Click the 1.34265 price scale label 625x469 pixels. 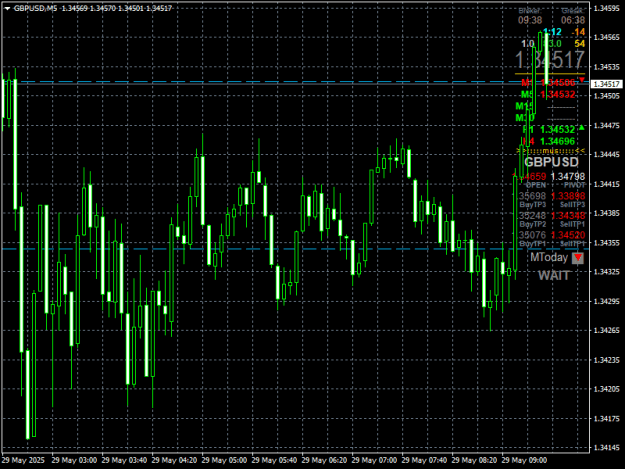pos(606,330)
